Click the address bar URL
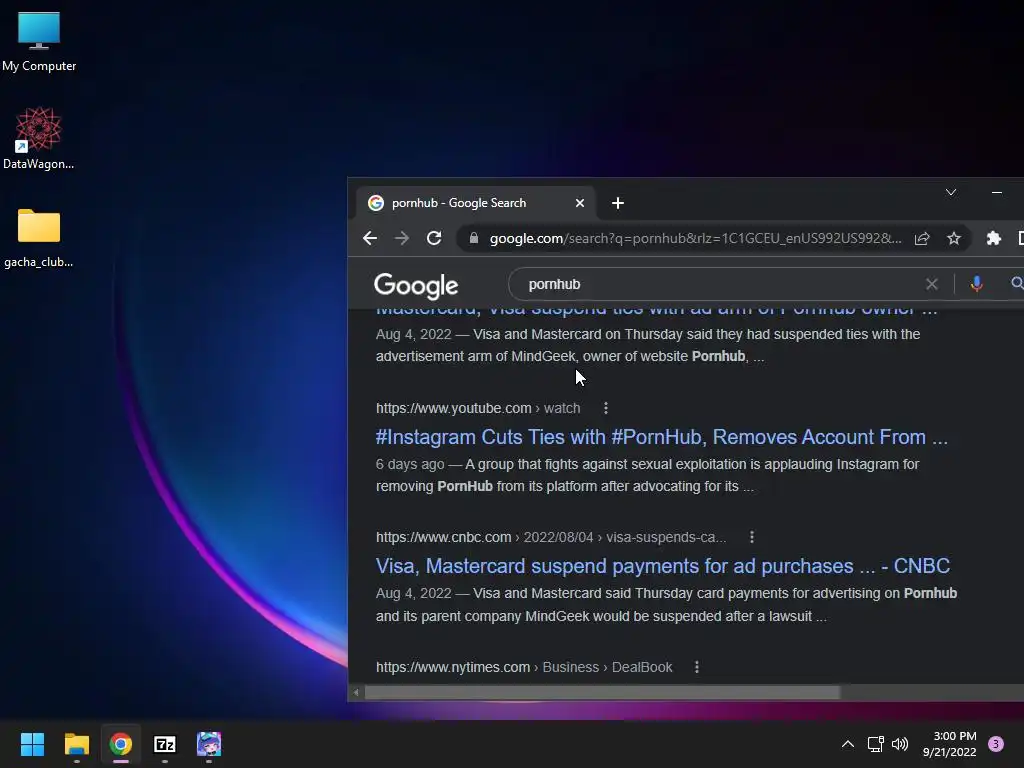 pyautogui.click(x=696, y=238)
